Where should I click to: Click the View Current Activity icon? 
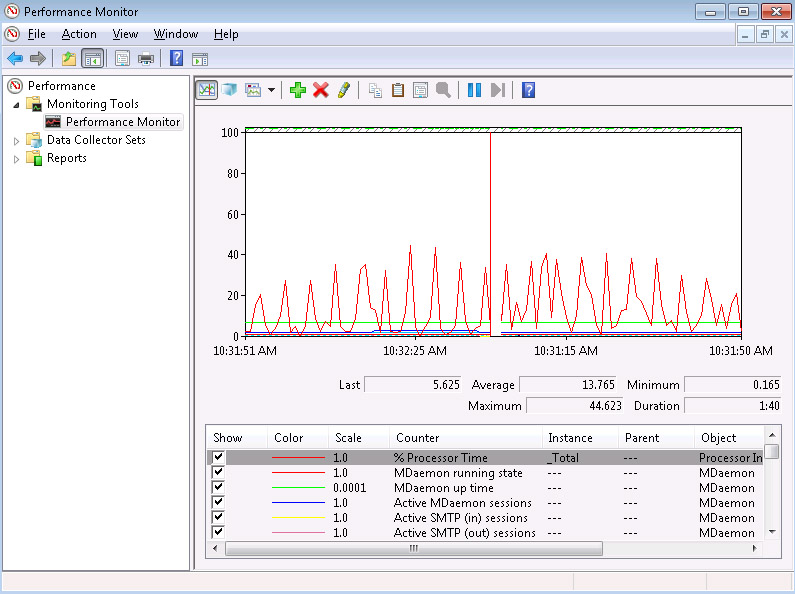207,90
